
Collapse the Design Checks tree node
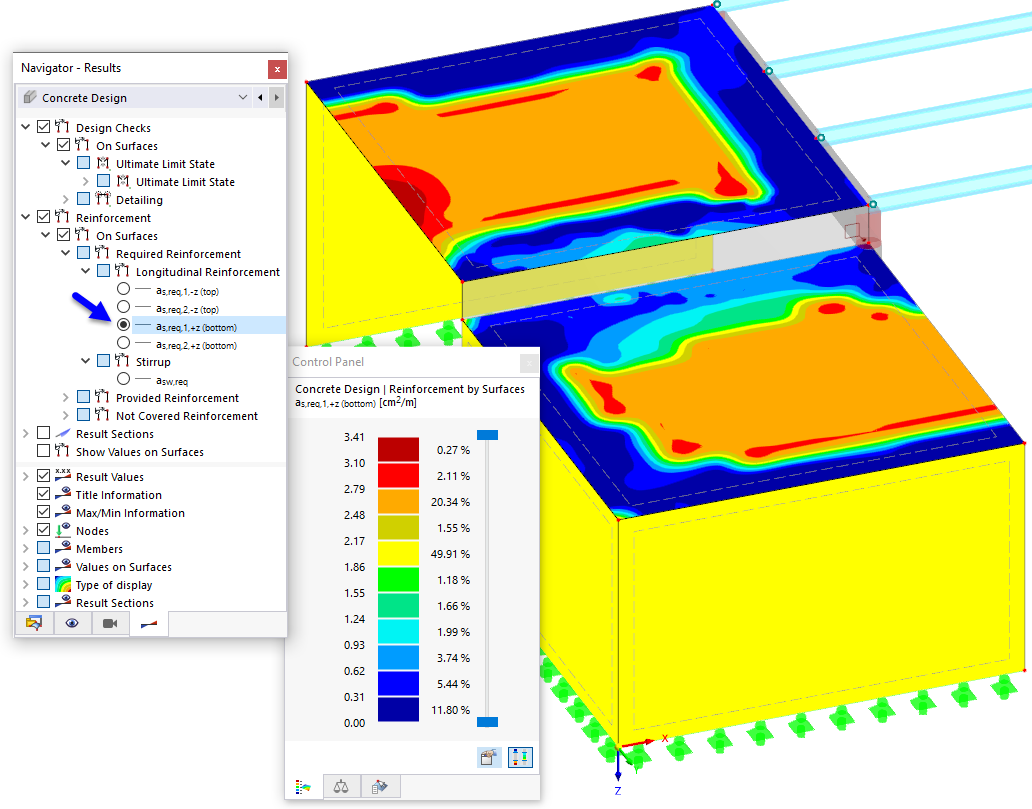click(x=26, y=126)
